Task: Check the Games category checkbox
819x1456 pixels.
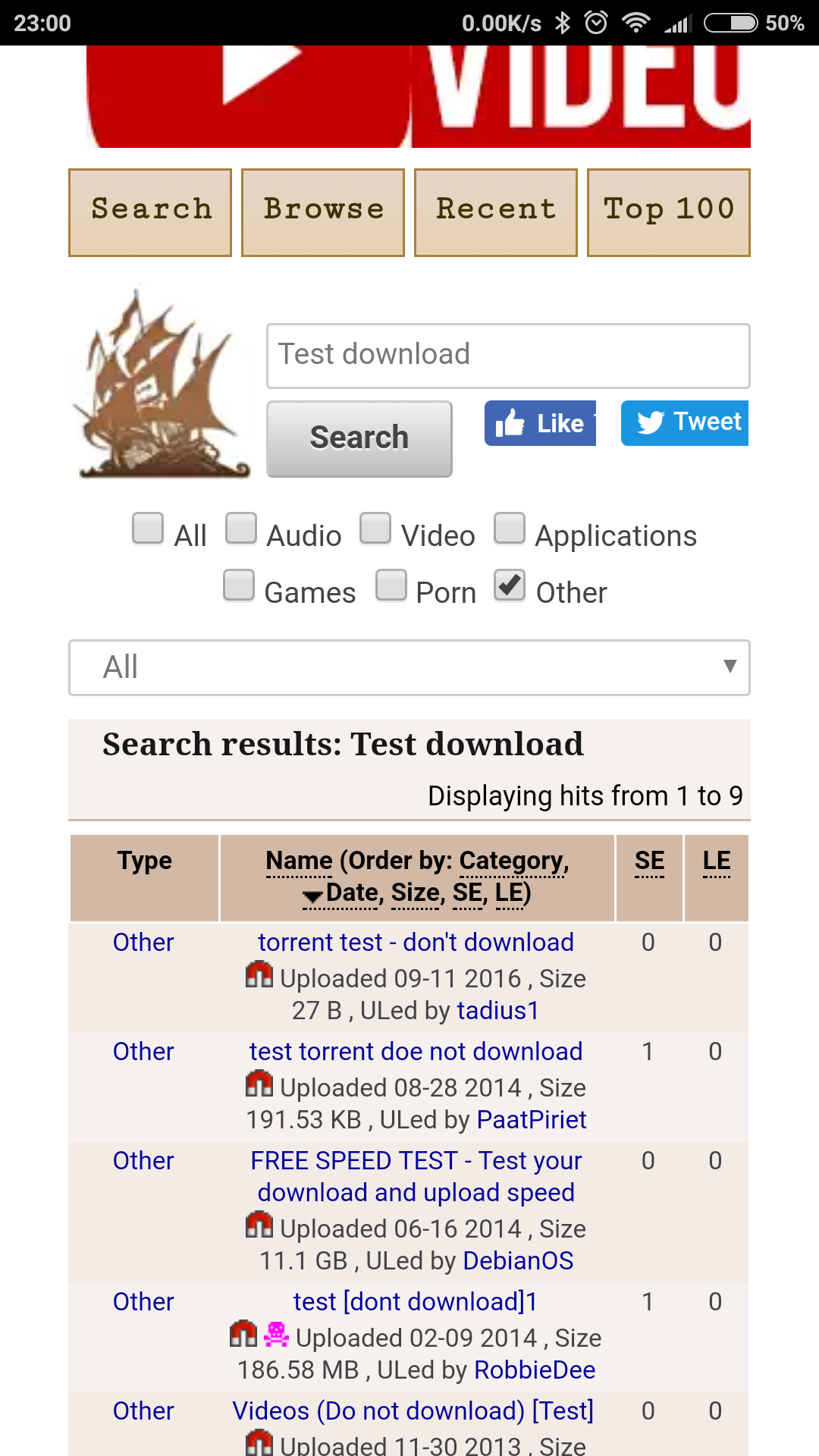Action: (x=239, y=585)
